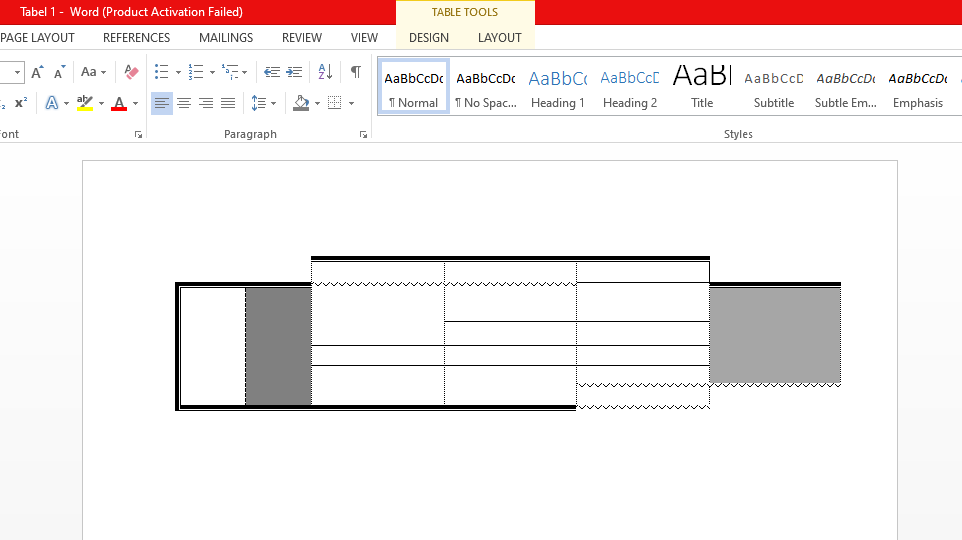Open numbering library dropdown arrow
The image size is (962, 540).
[212, 72]
